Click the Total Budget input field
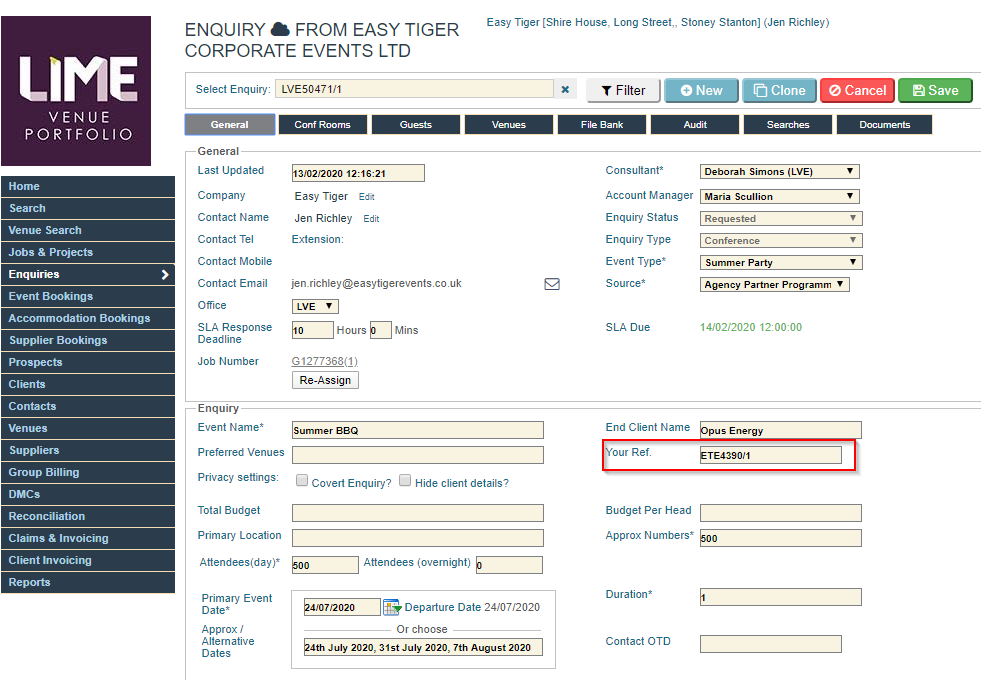 point(417,513)
